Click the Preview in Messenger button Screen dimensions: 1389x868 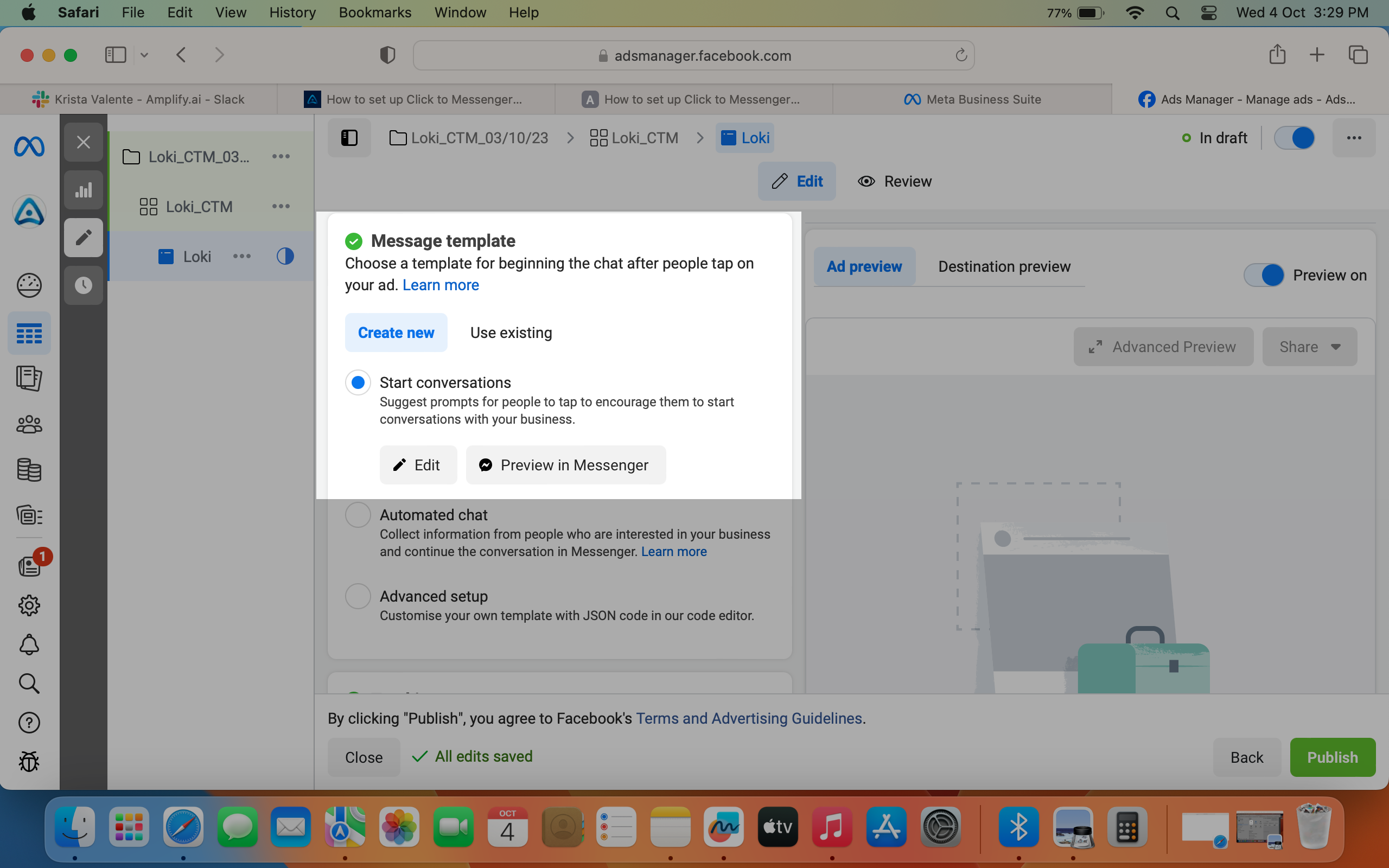tap(565, 465)
